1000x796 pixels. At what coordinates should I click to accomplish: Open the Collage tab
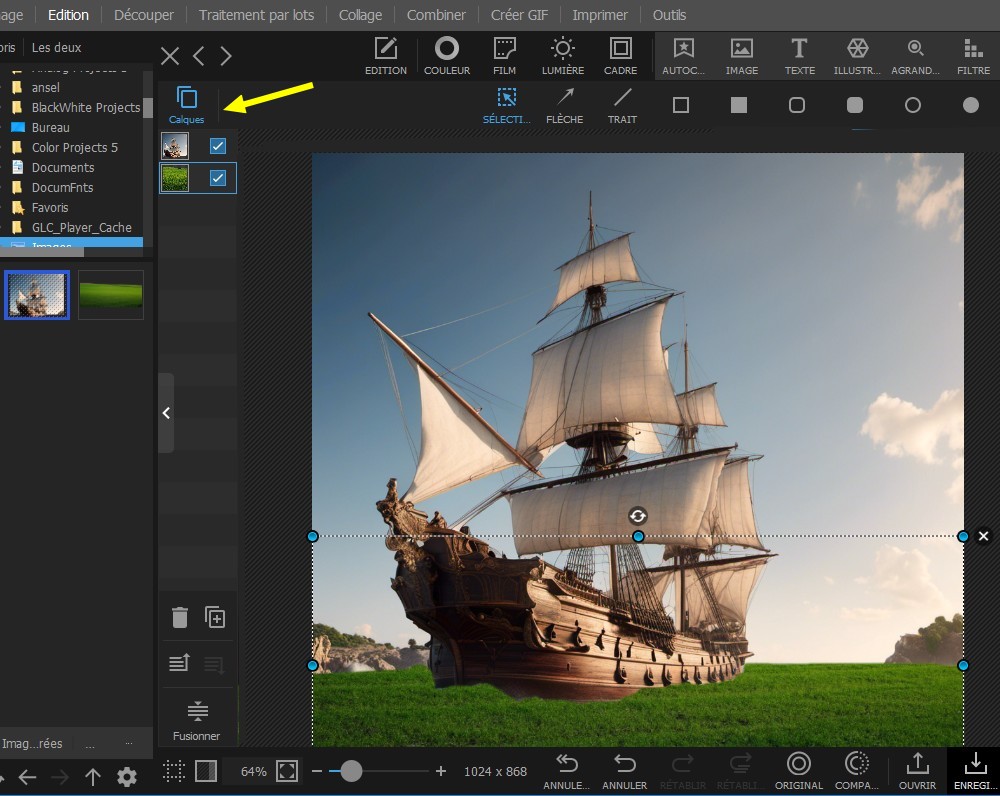360,15
